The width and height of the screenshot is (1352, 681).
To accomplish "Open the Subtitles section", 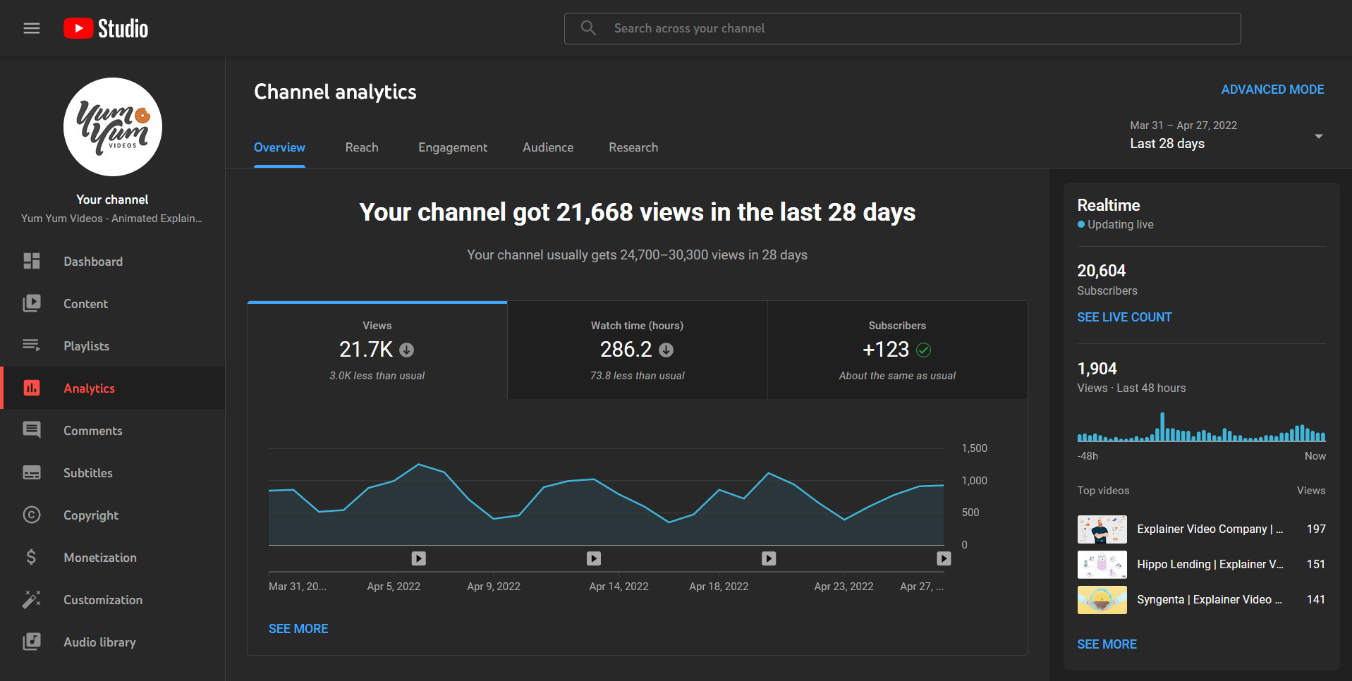I will coord(86,472).
